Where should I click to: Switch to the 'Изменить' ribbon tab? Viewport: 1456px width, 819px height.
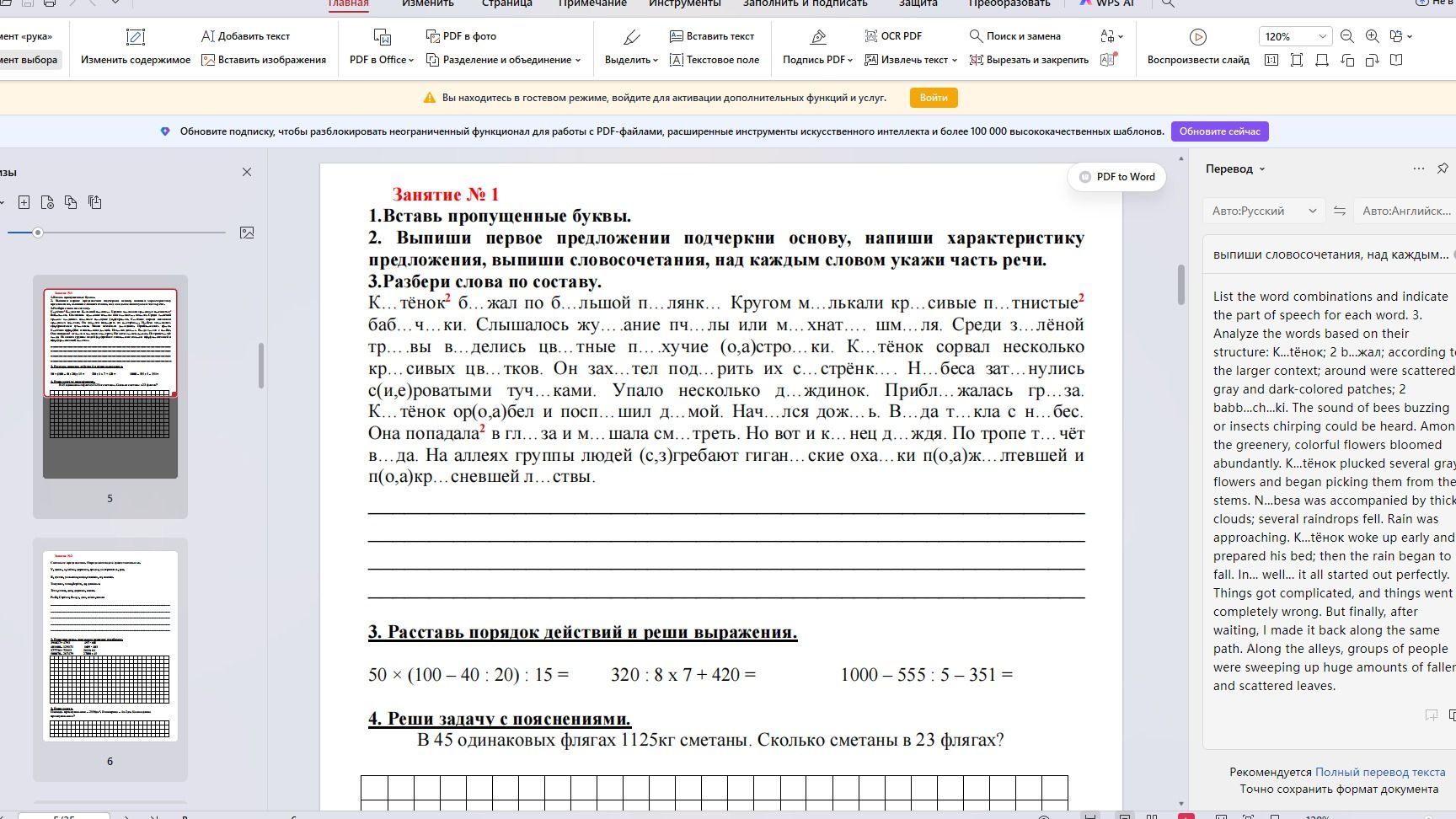point(428,3)
